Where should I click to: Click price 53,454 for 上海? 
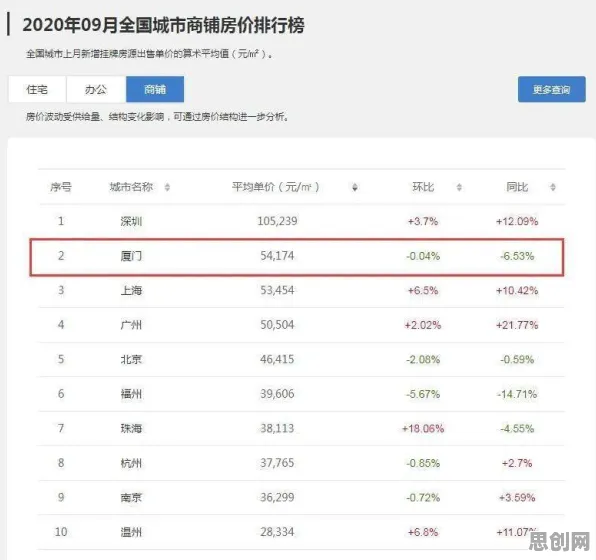[277, 290]
